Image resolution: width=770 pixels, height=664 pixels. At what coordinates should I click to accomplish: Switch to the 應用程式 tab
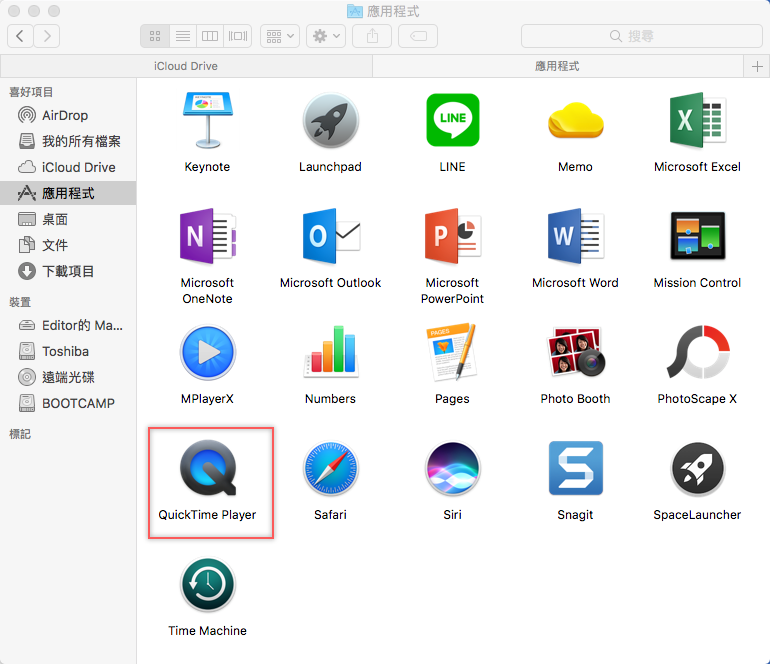pyautogui.click(x=557, y=66)
